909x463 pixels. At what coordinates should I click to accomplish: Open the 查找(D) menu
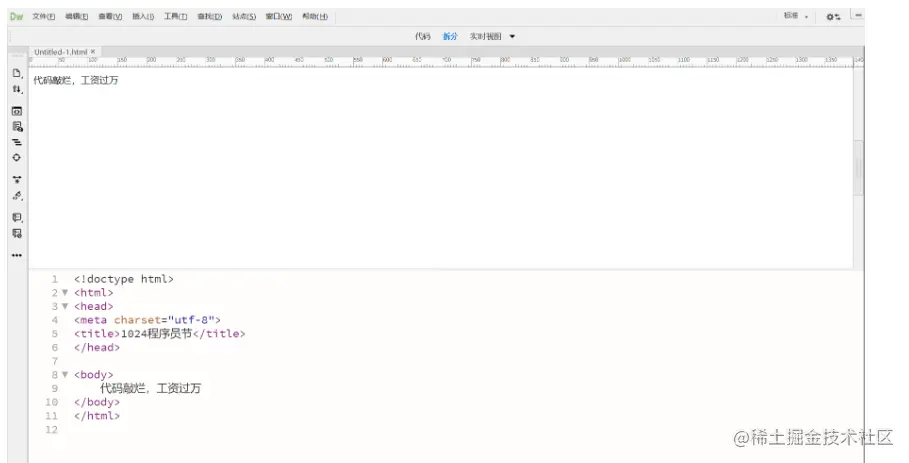tap(209, 17)
